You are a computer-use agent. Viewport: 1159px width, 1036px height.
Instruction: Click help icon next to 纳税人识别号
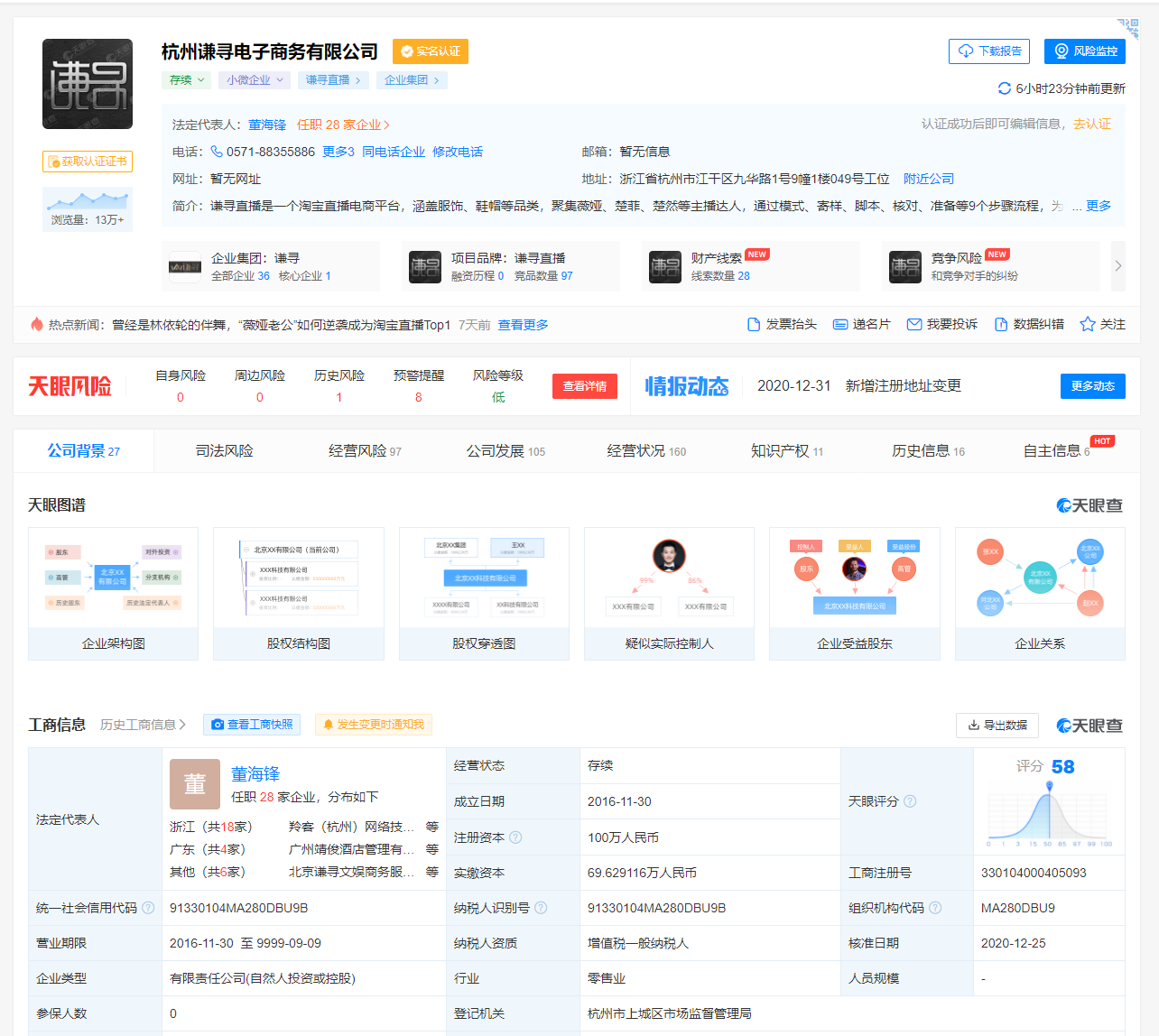pyautogui.click(x=541, y=908)
